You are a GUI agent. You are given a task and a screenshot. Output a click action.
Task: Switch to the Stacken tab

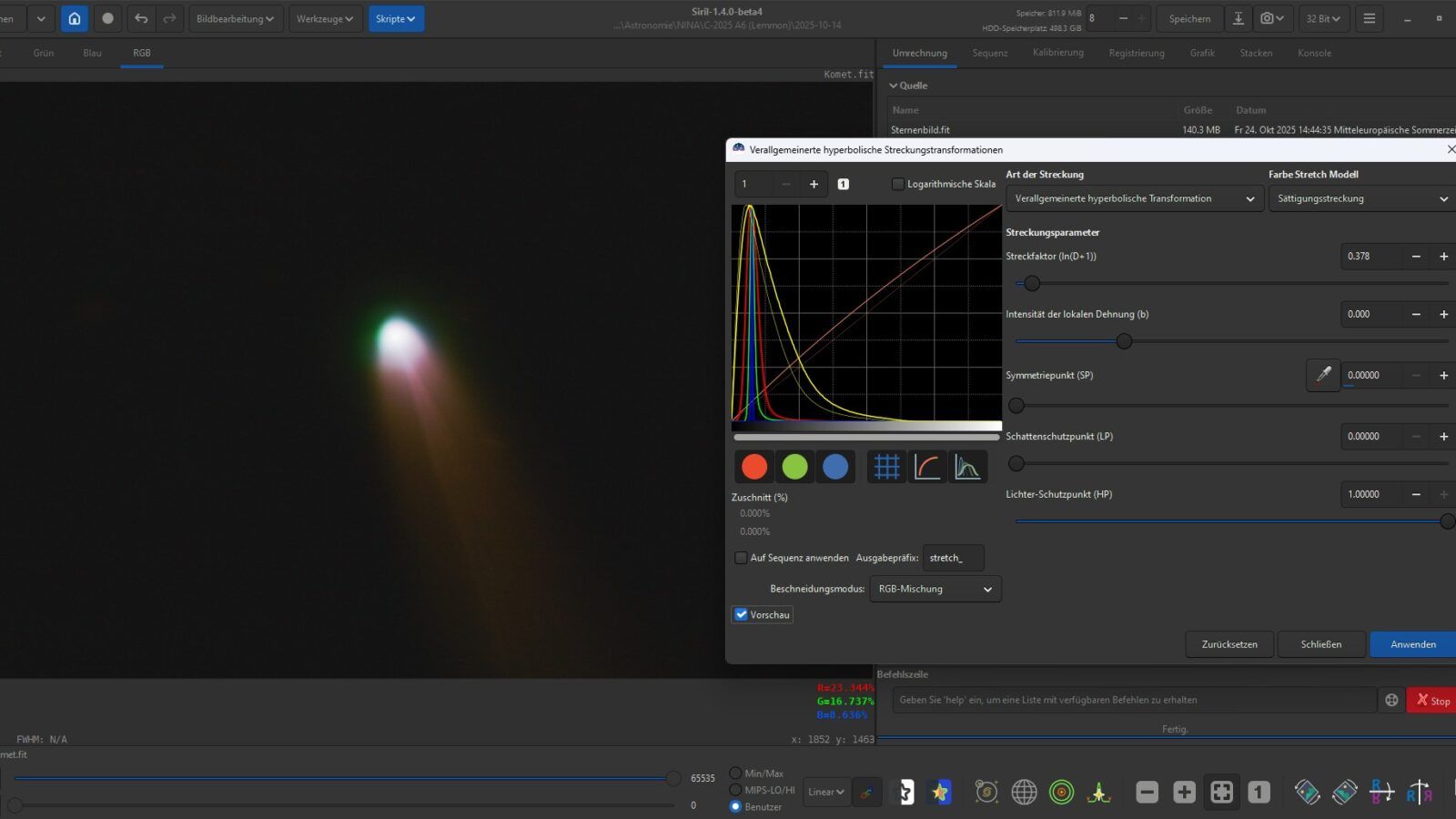(x=1255, y=53)
